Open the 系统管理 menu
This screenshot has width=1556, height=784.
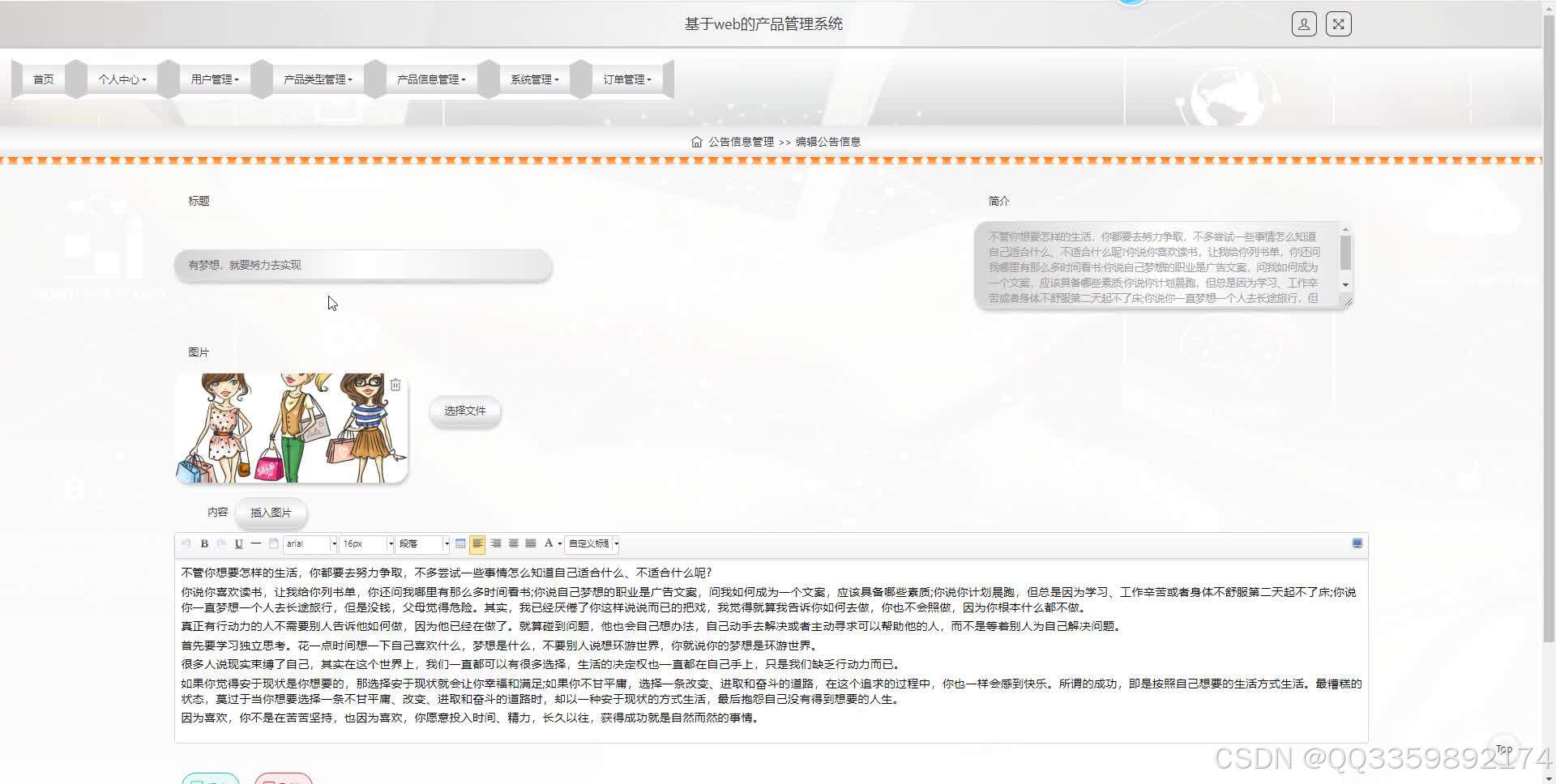tap(535, 79)
